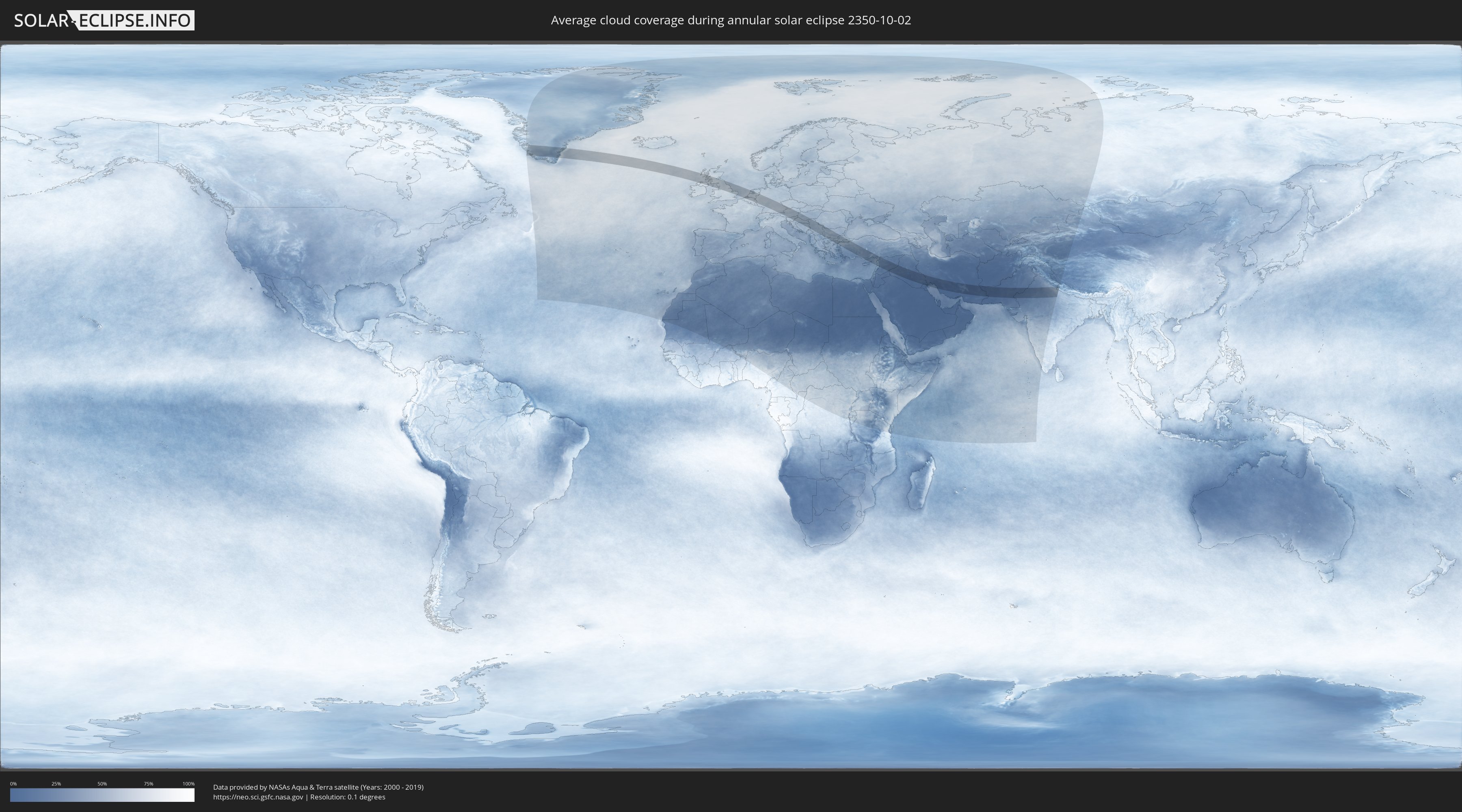Click Sri Lanka below India

coord(1058,374)
